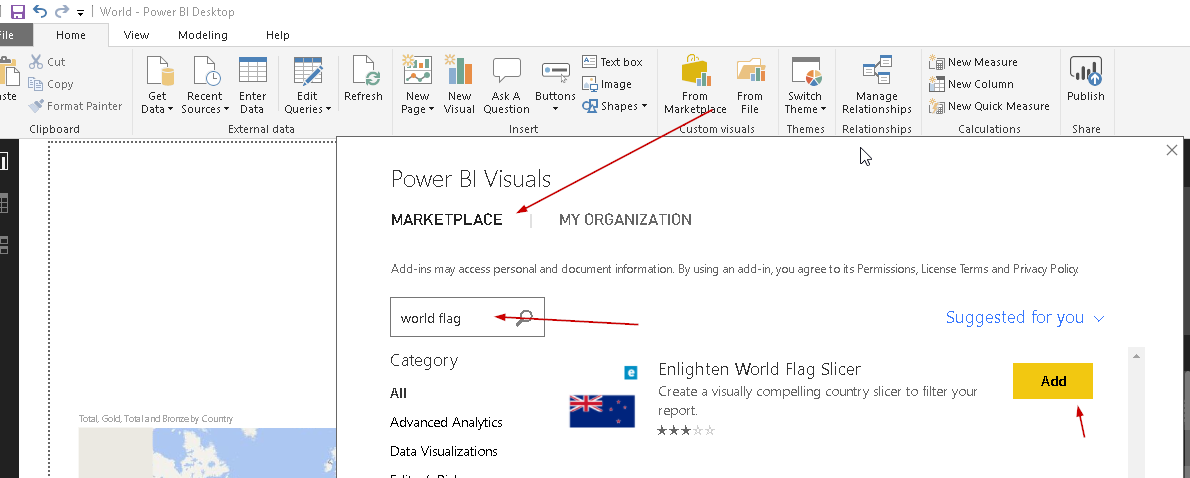Viewport: 1190px width, 478px height.
Task: Click New Column in Calculations
Action: (971, 84)
